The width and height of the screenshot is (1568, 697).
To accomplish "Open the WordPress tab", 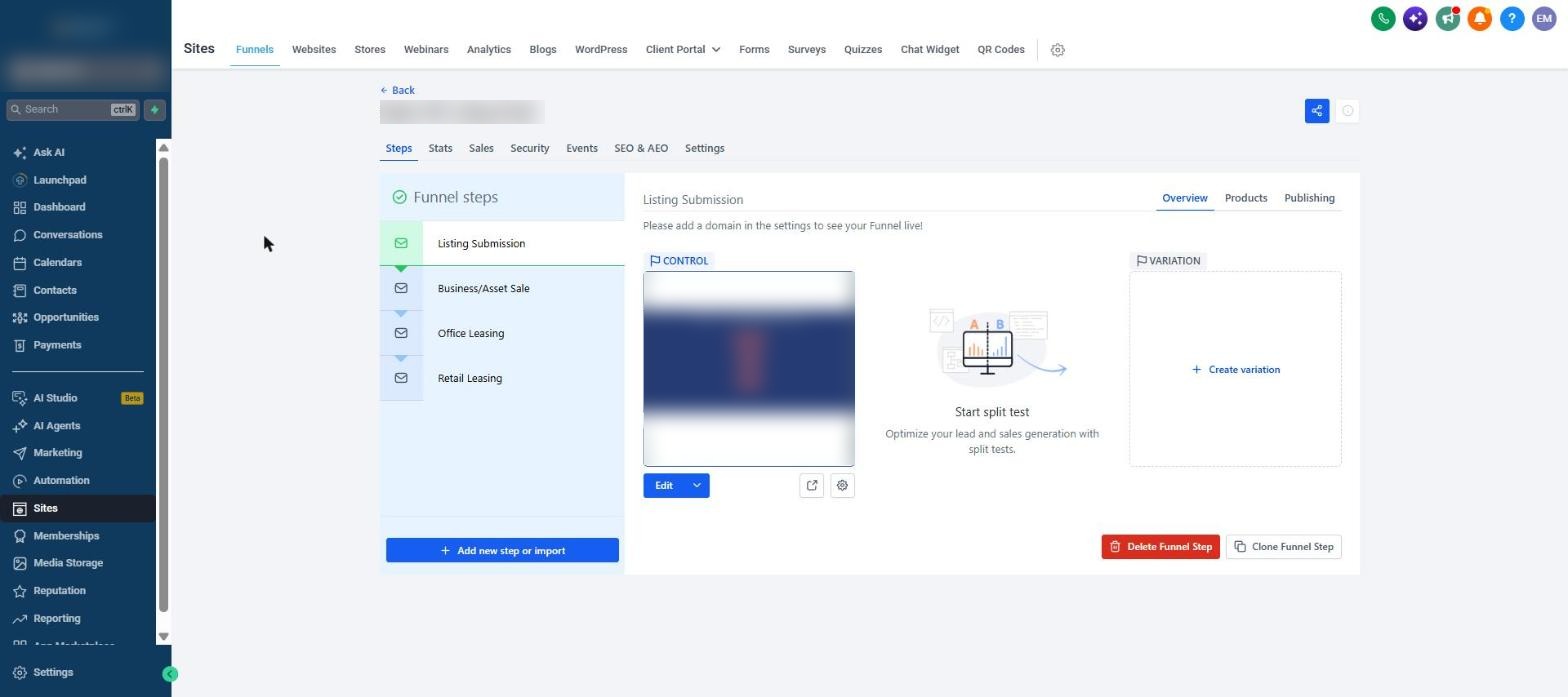I will click(x=601, y=50).
